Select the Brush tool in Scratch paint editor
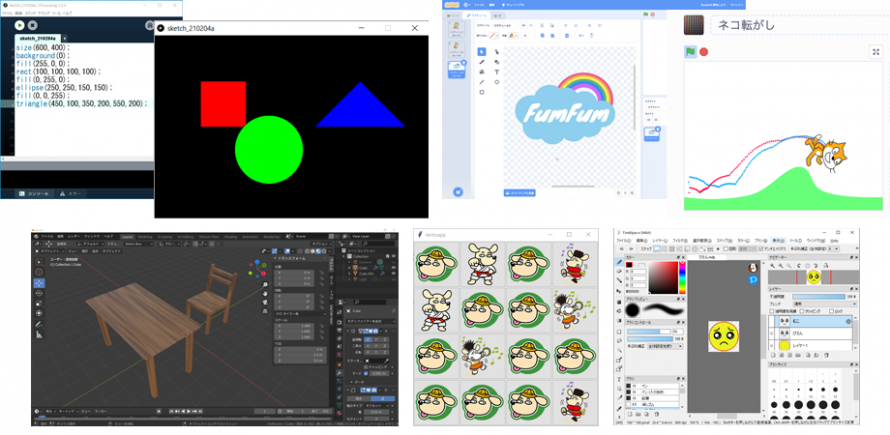The height and width of the screenshot is (435, 890). 482,62
